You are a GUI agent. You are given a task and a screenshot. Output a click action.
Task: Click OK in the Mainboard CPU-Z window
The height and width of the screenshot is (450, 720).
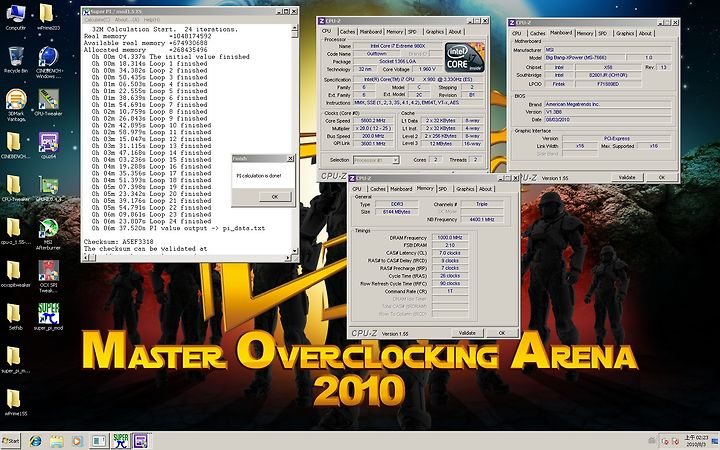point(661,177)
